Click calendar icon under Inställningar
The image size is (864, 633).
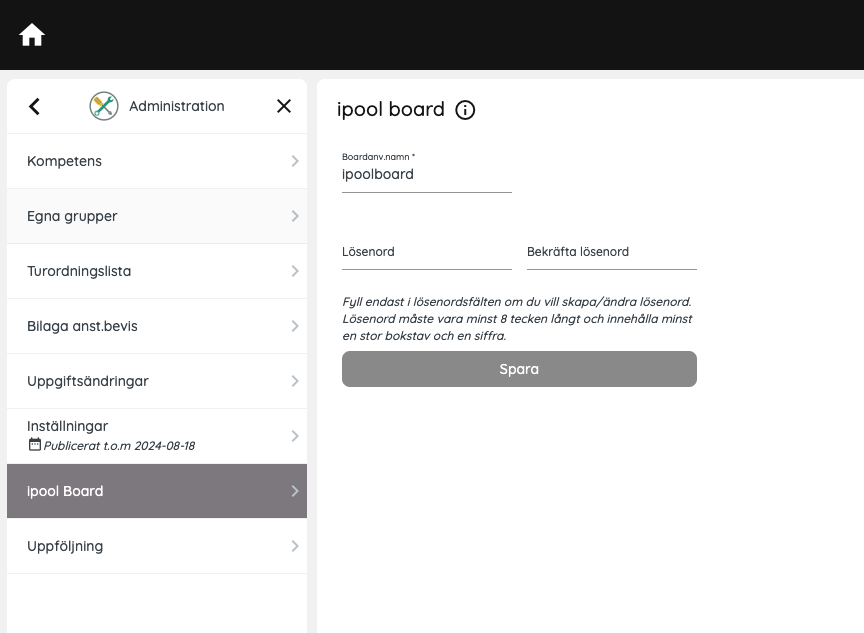click(35, 444)
